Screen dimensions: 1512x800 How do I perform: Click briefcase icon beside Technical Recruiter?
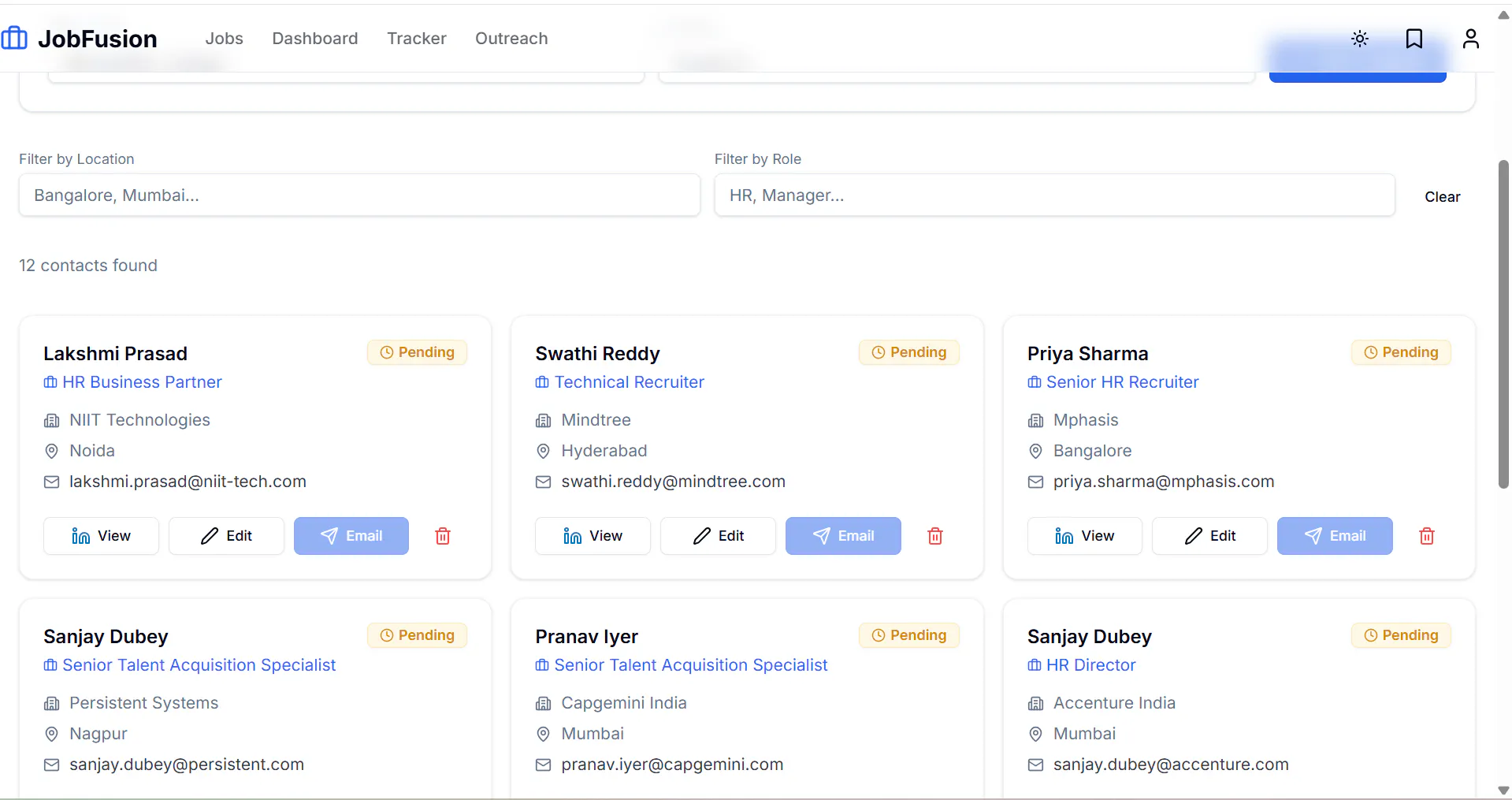542,382
